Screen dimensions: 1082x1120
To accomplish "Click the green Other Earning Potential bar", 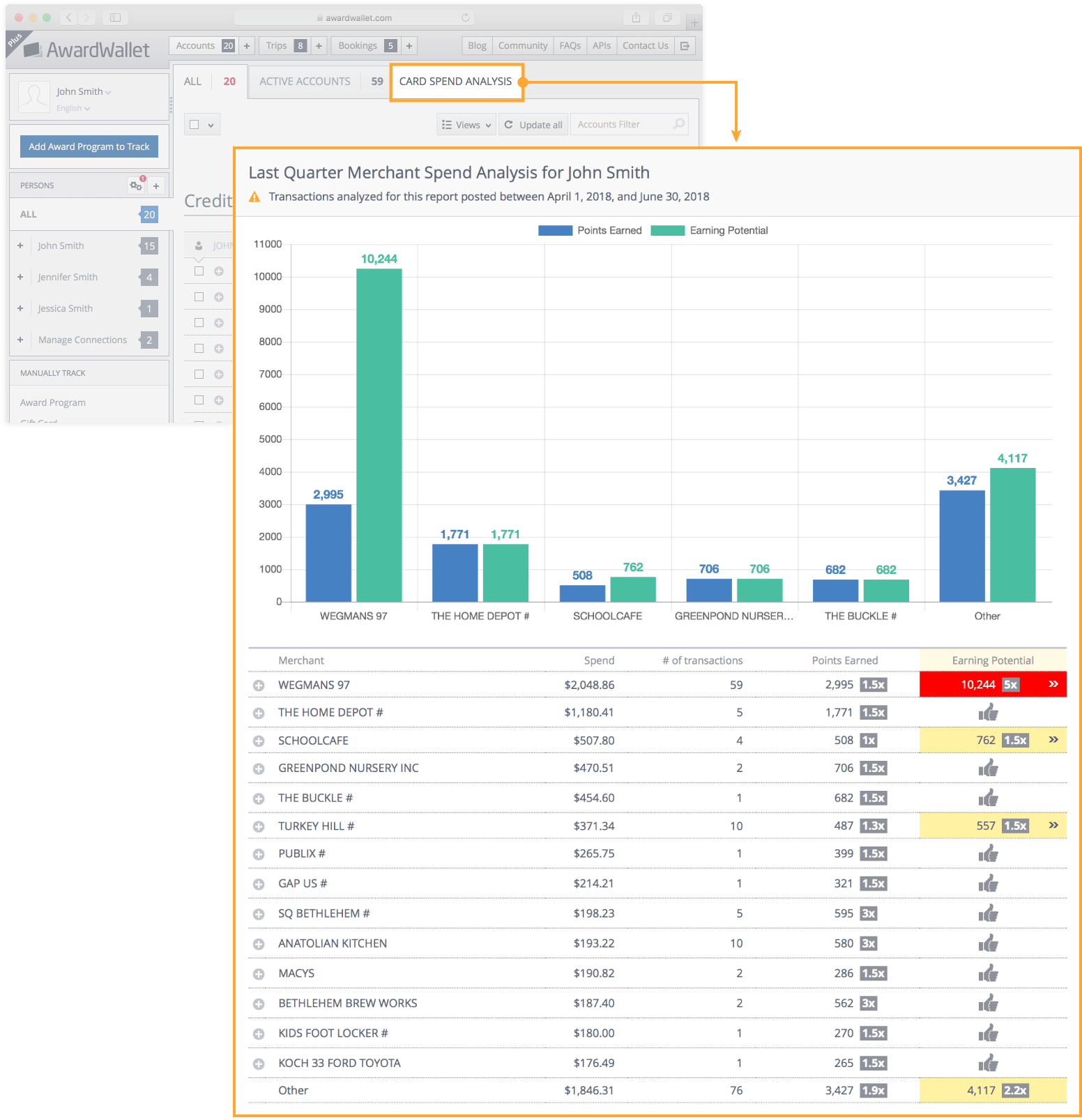I will 1012,535.
